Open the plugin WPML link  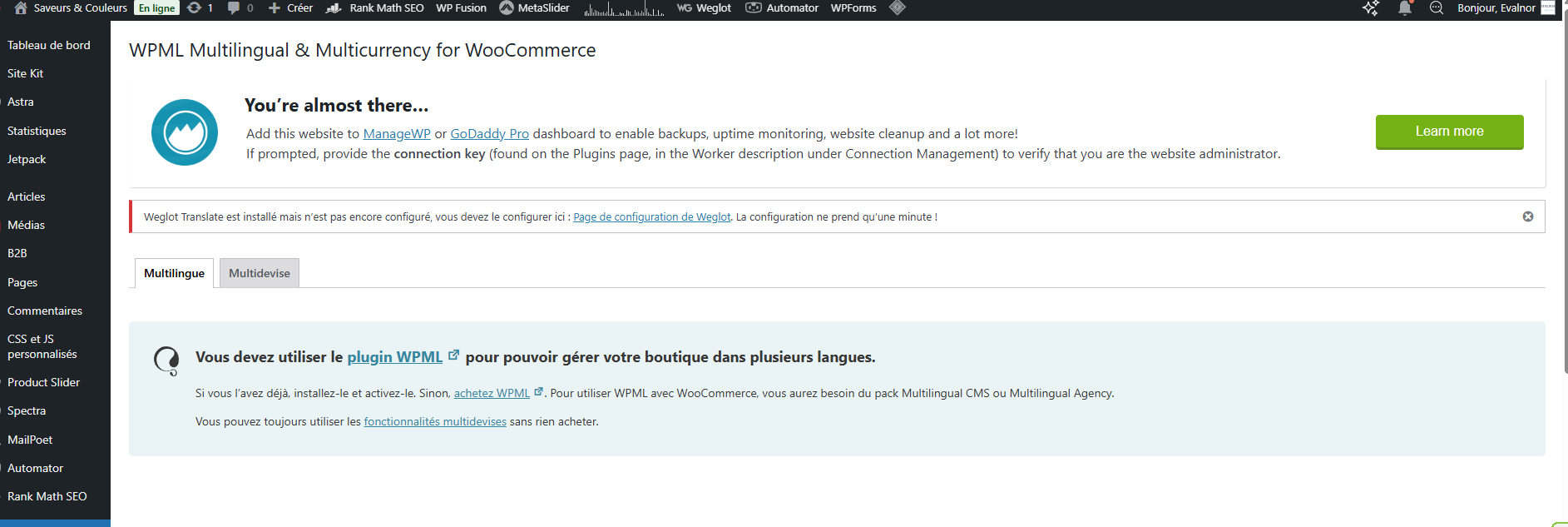(x=394, y=357)
